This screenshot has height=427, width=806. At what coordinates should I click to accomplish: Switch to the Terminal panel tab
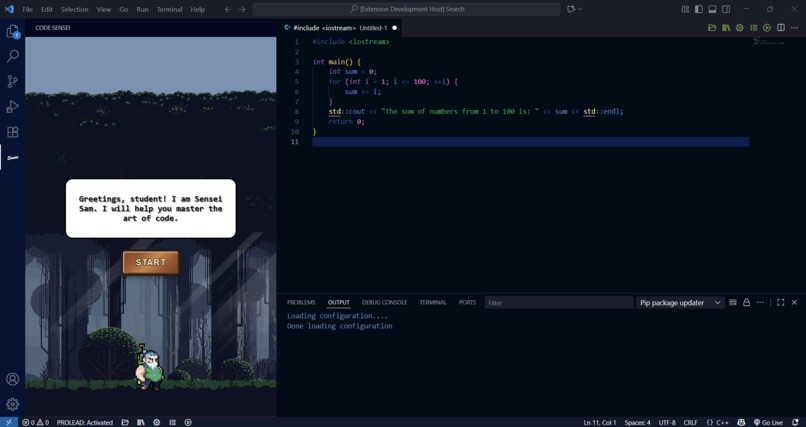(x=433, y=303)
